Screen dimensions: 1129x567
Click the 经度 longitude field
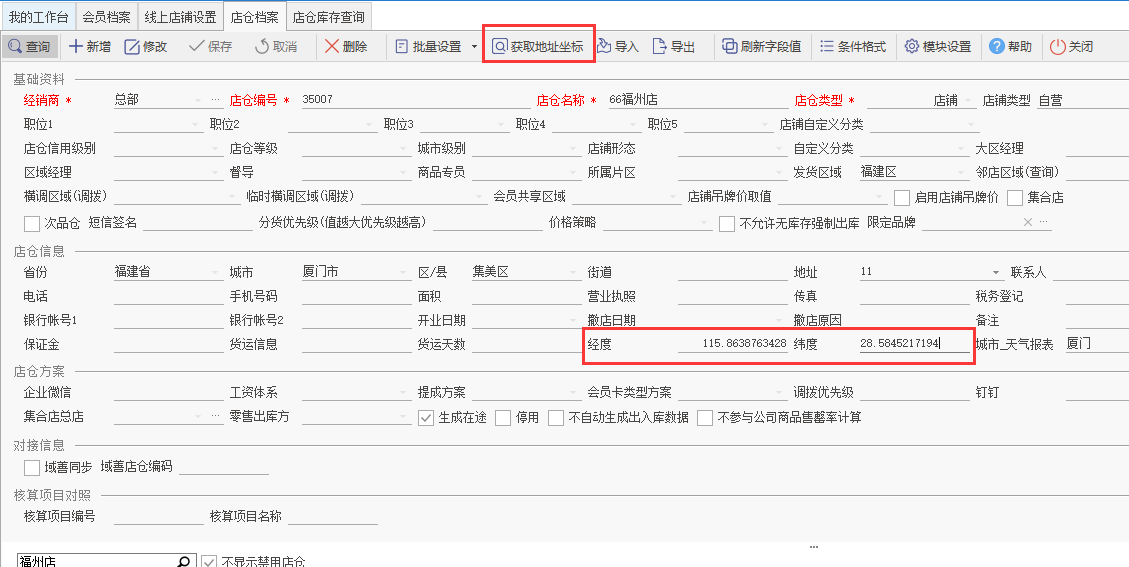click(733, 344)
